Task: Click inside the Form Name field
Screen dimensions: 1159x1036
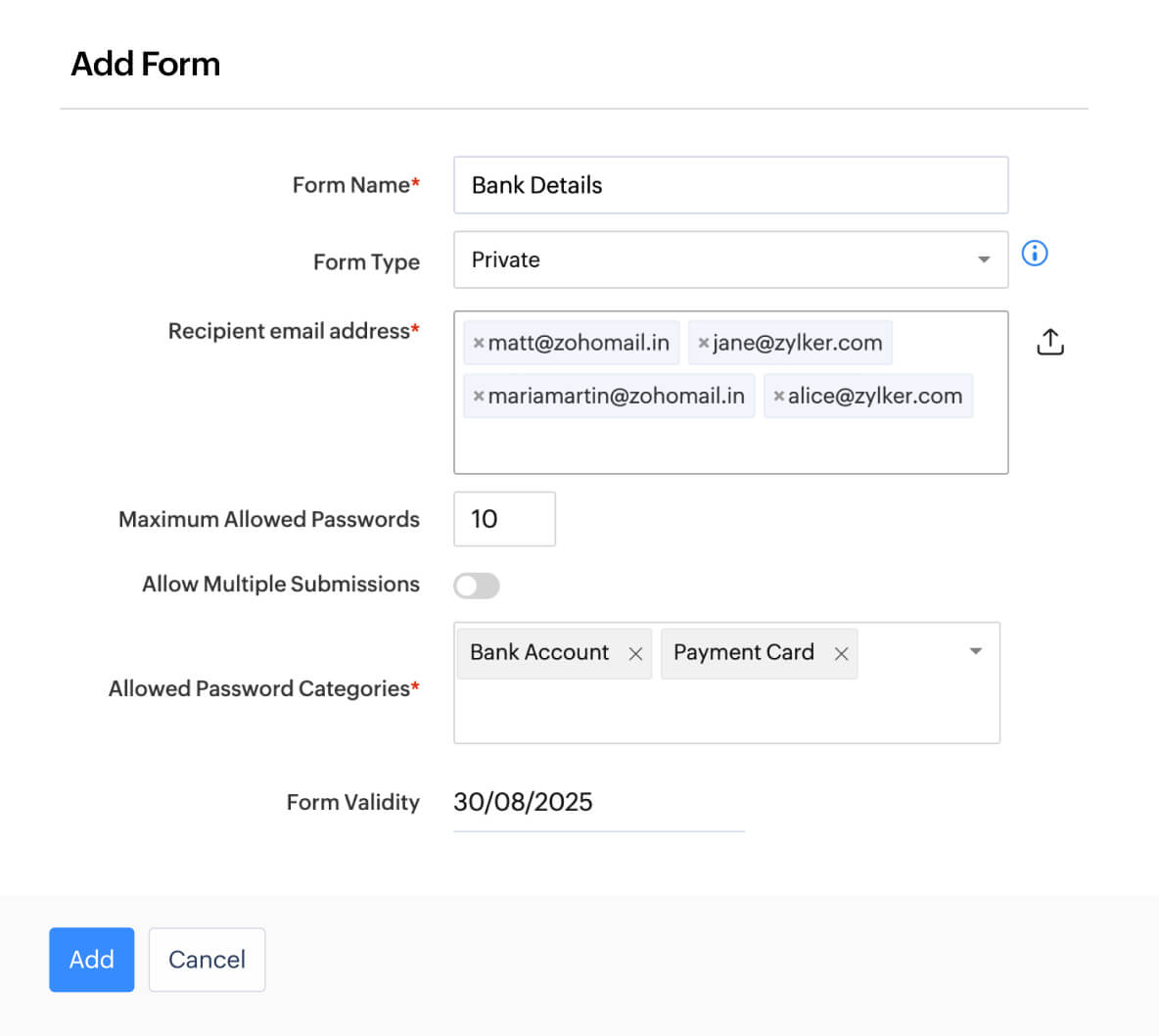Action: pos(730,185)
